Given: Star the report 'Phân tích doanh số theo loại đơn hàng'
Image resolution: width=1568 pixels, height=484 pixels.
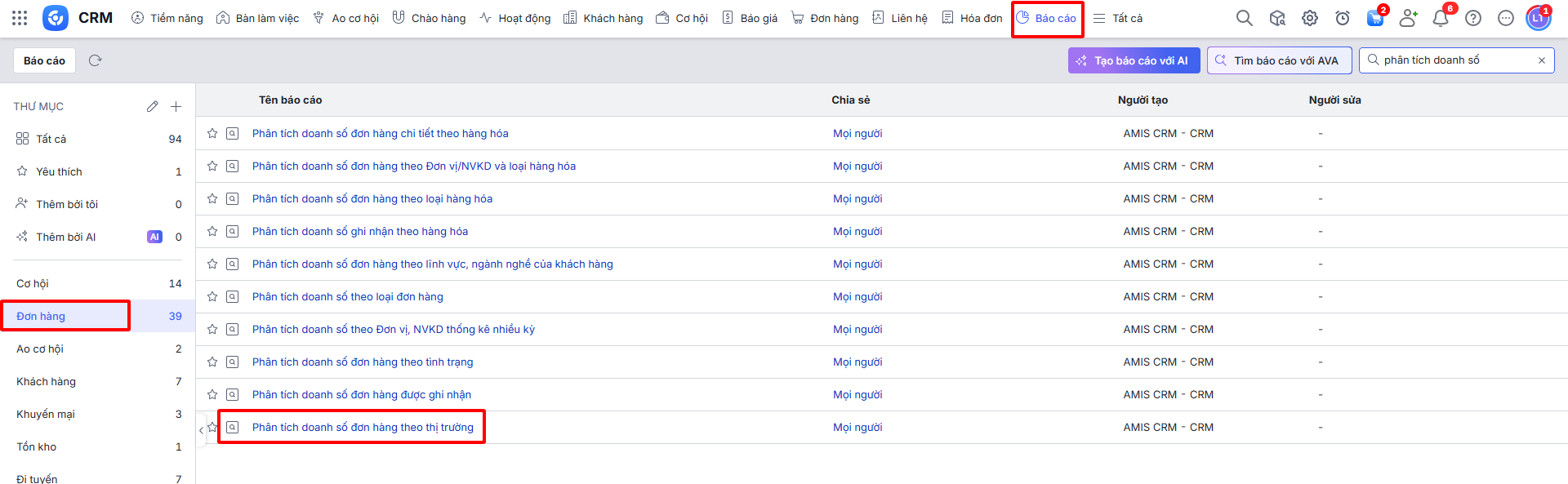Looking at the screenshot, I should (212, 296).
